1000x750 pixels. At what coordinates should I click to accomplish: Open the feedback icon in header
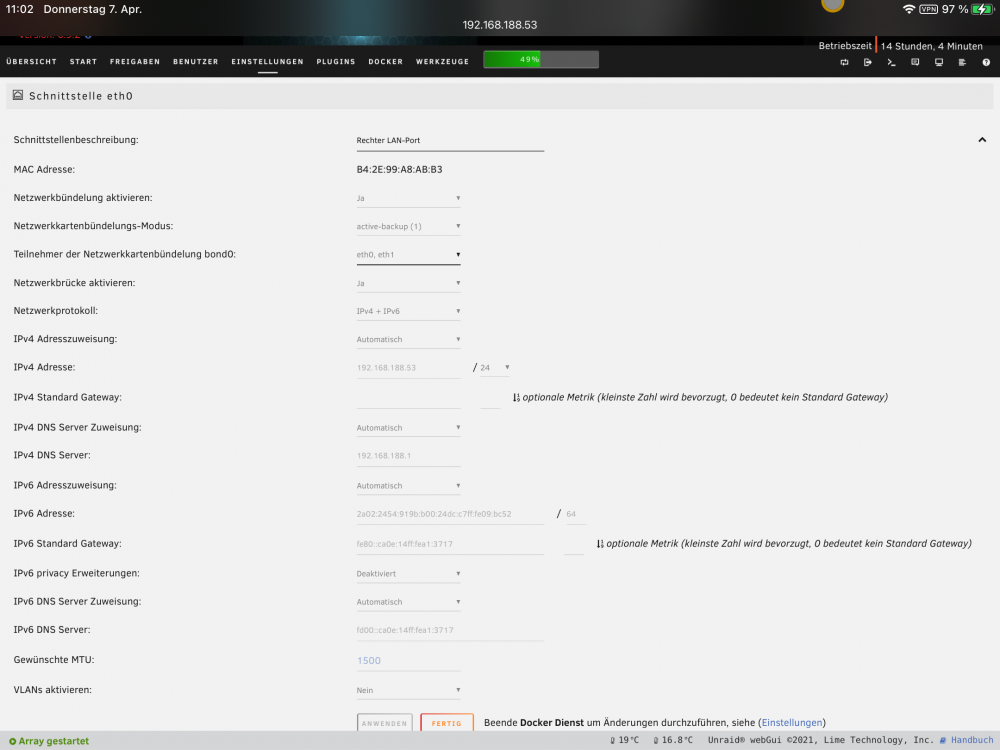point(915,62)
